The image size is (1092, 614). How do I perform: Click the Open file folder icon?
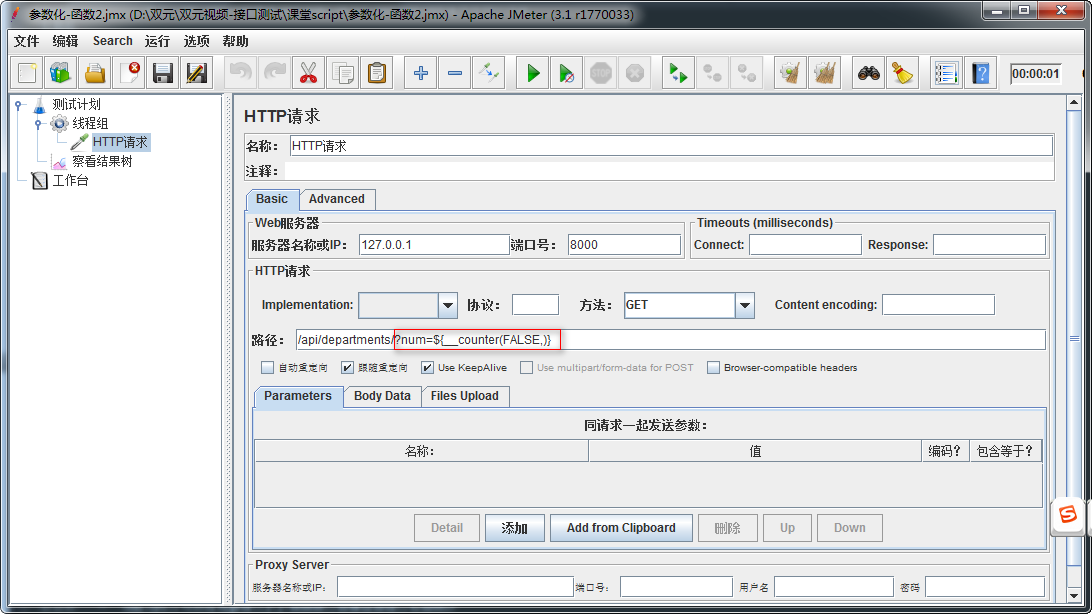click(x=95, y=73)
